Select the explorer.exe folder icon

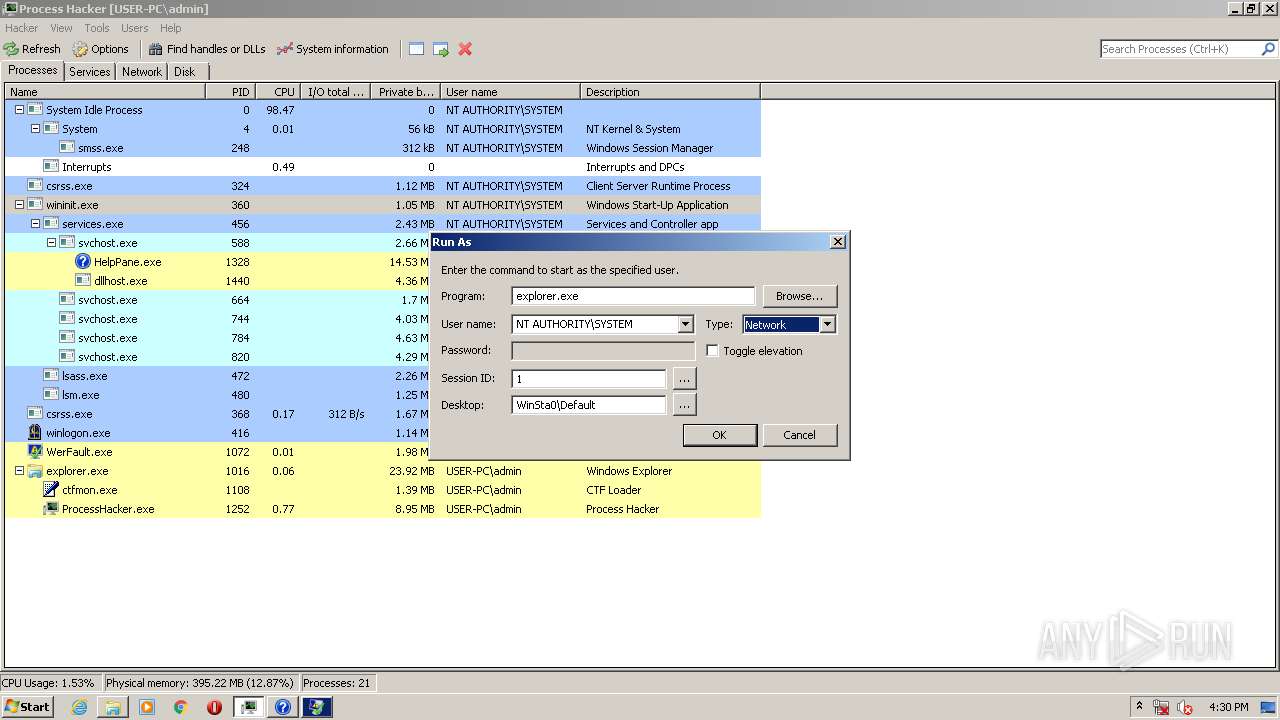[x=35, y=471]
